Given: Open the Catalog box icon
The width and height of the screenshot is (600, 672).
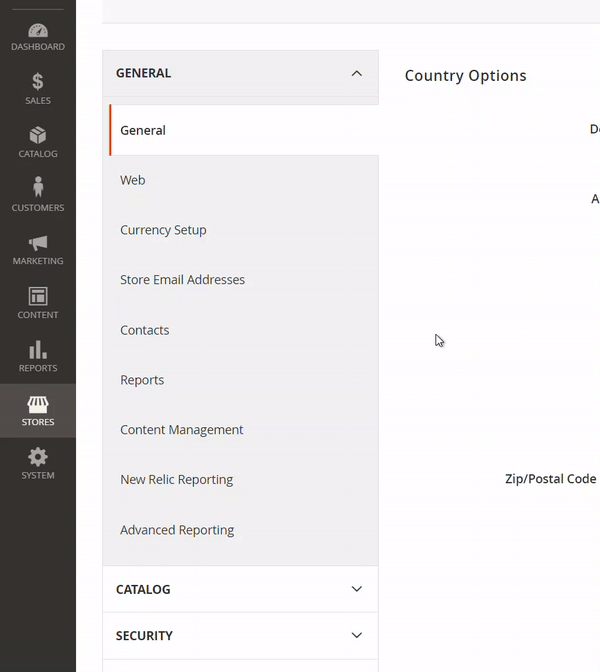Looking at the screenshot, I should pyautogui.click(x=38, y=136).
